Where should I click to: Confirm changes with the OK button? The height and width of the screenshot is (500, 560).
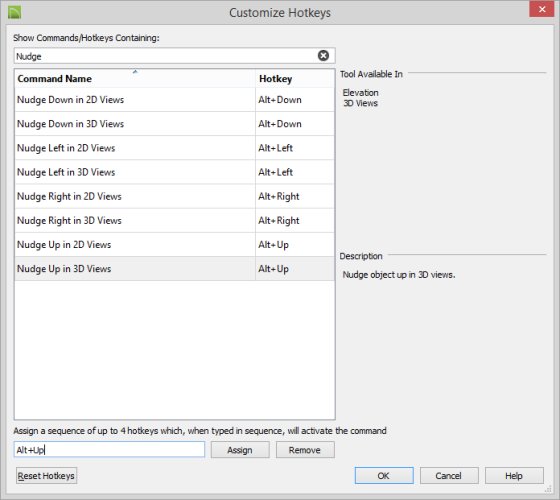(384, 476)
